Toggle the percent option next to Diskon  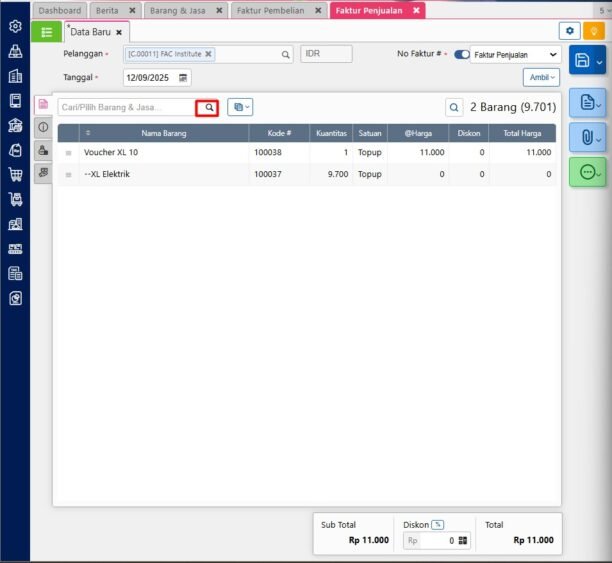(438, 525)
